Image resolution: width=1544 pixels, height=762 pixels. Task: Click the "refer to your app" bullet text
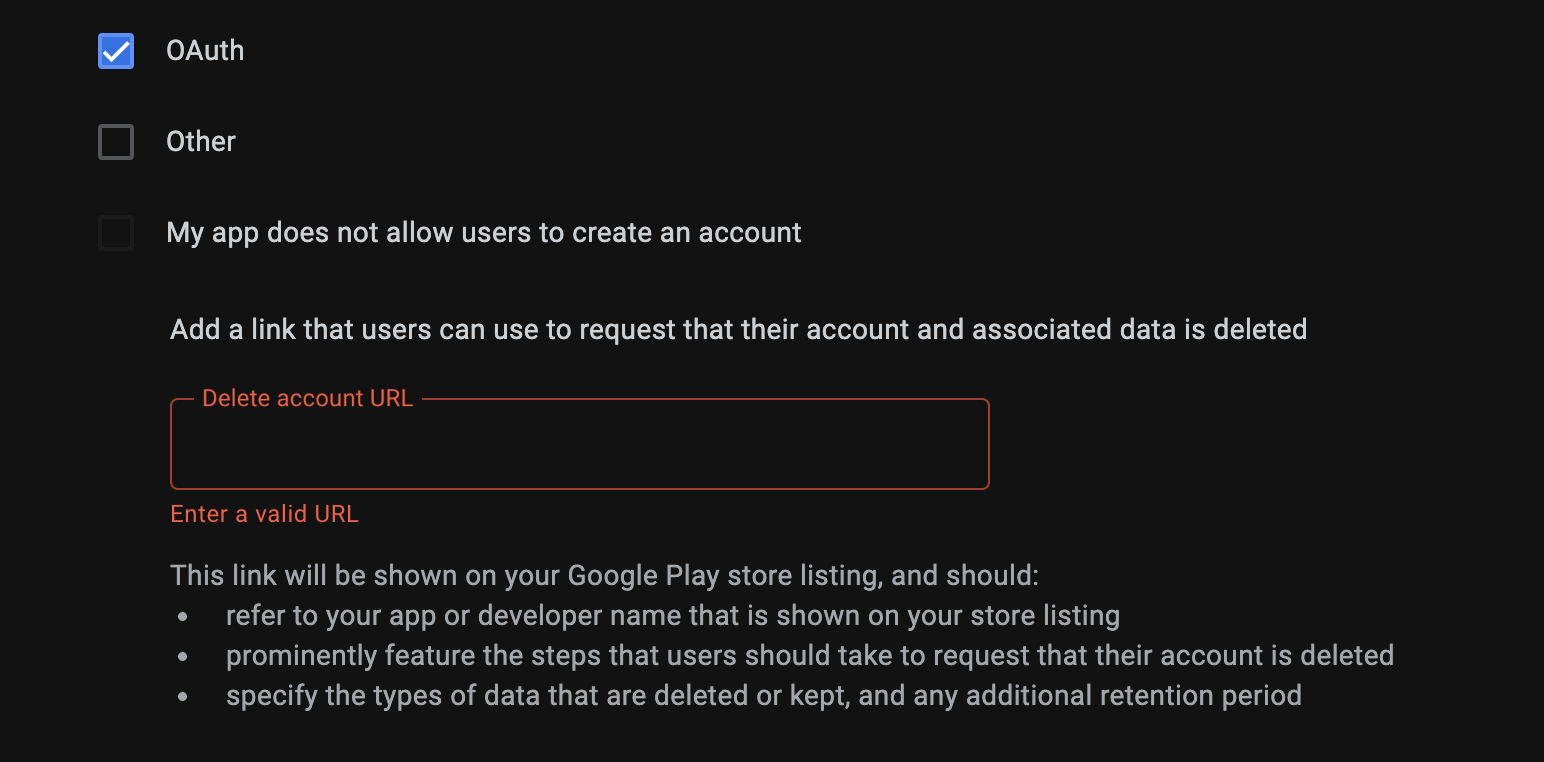pyautogui.click(x=672, y=616)
